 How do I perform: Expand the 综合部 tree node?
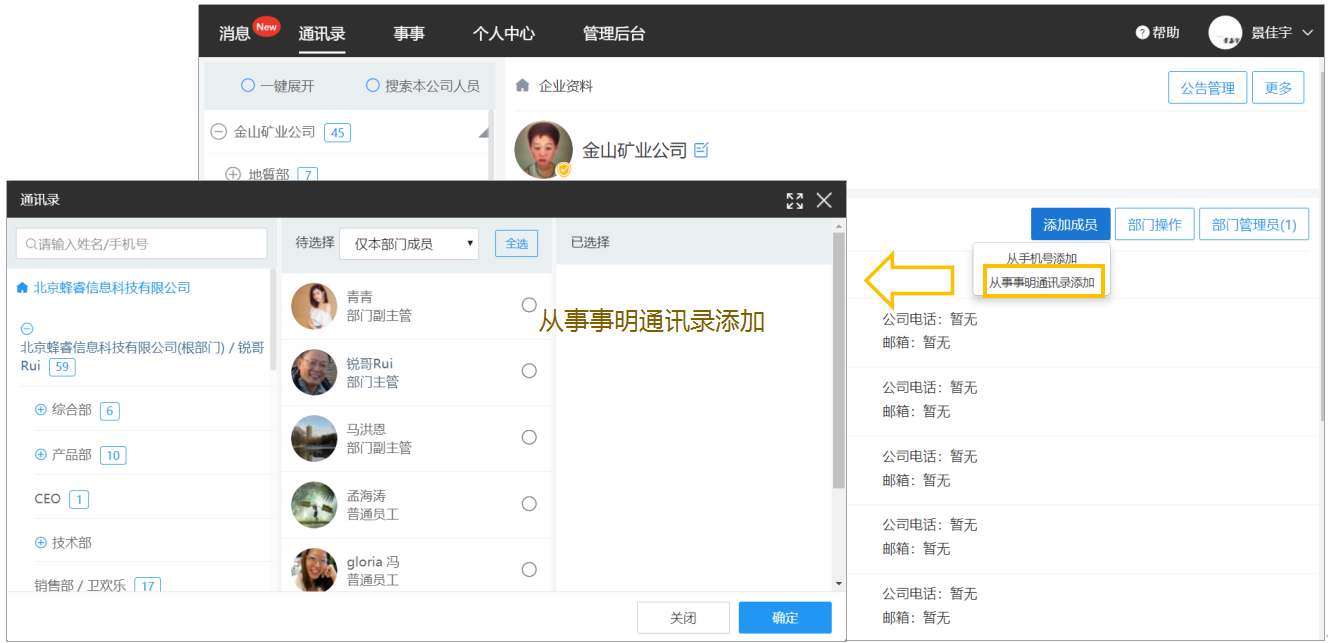pyautogui.click(x=41, y=410)
